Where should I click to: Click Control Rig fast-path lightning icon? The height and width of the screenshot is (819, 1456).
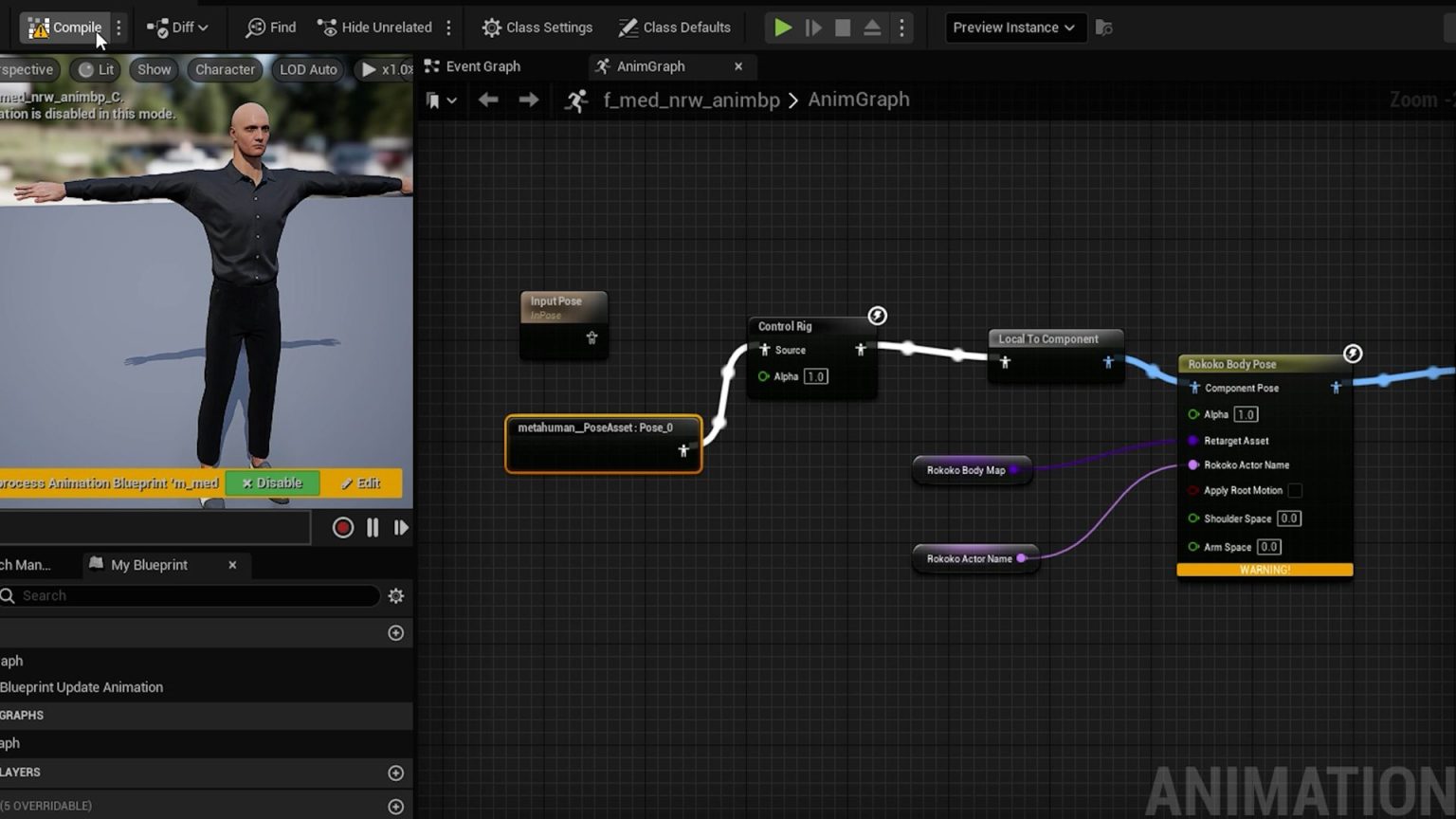[x=878, y=316]
